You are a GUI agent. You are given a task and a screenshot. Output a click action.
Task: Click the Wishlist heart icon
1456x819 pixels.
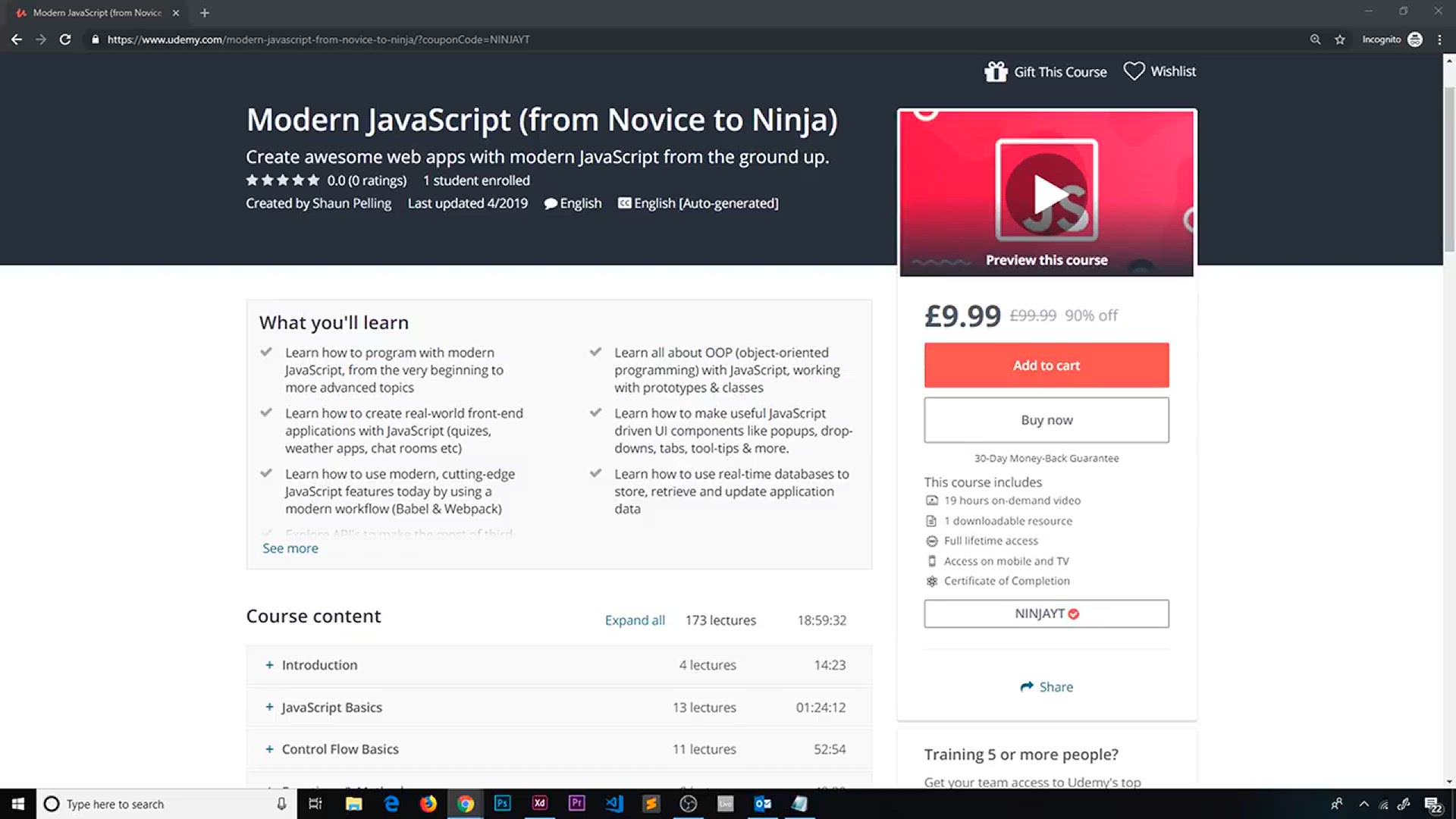pyautogui.click(x=1134, y=71)
